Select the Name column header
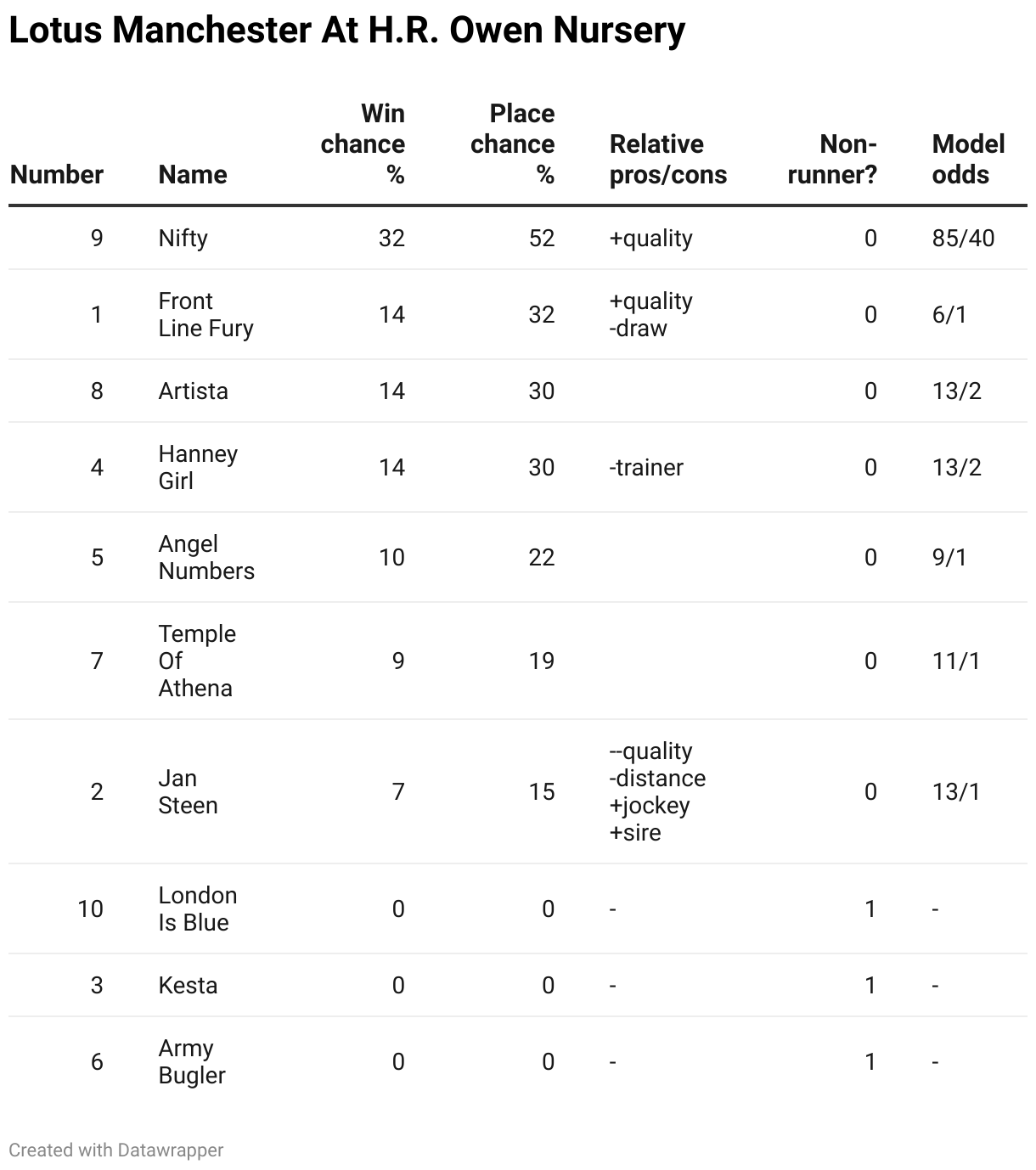The image size is (1036, 1170). [193, 175]
